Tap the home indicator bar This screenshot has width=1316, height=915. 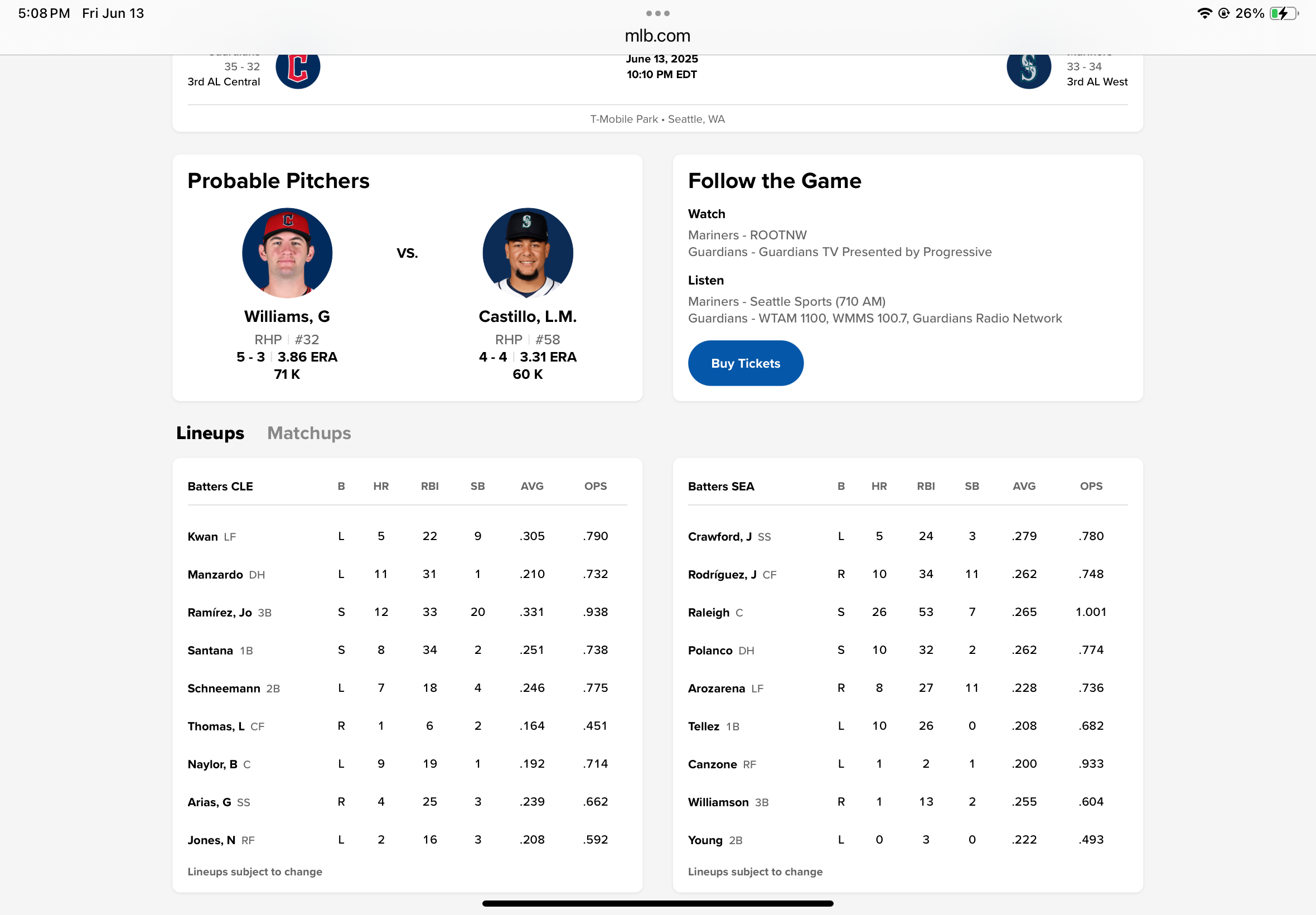coord(657,903)
